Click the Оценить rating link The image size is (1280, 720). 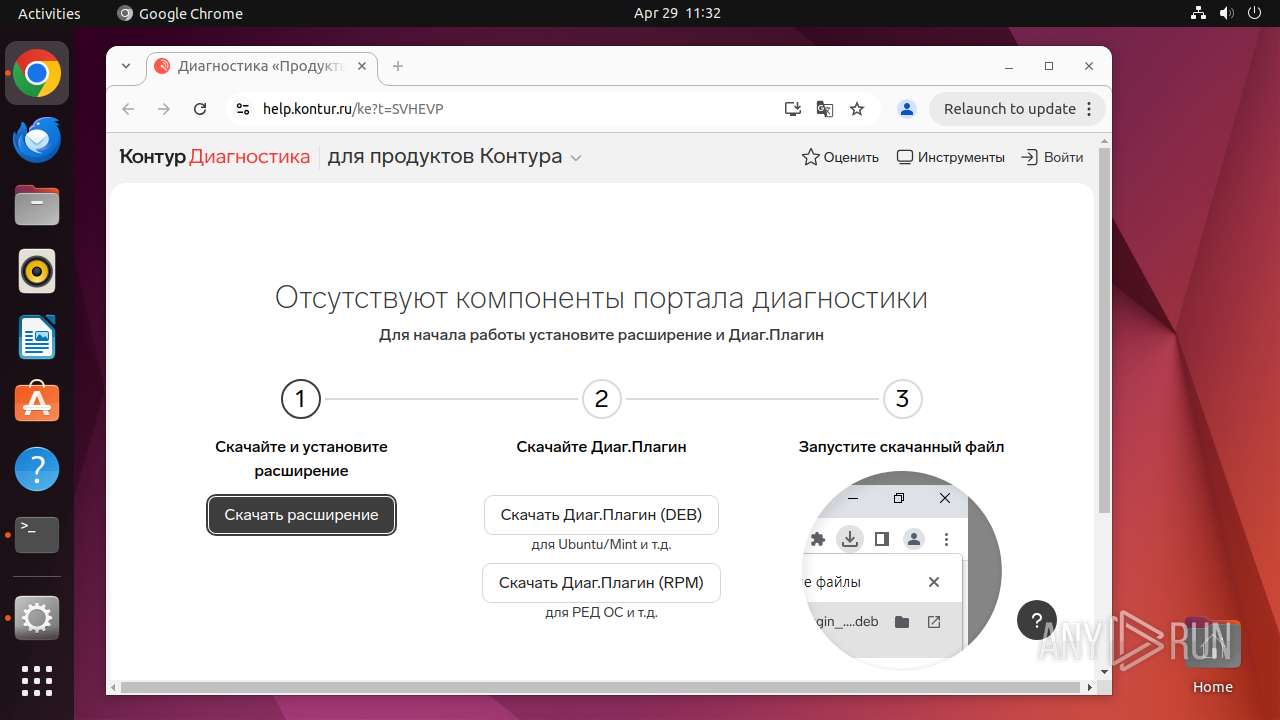(840, 157)
